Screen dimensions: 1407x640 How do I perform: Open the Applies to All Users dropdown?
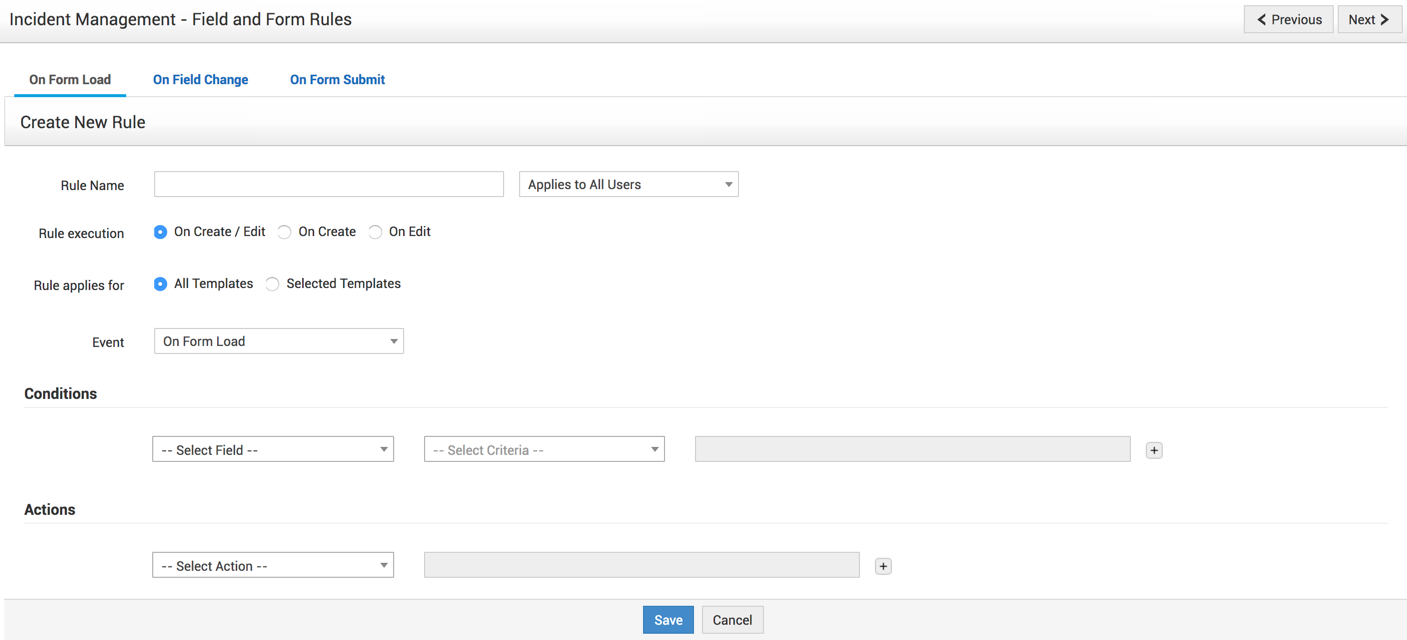[x=629, y=184]
